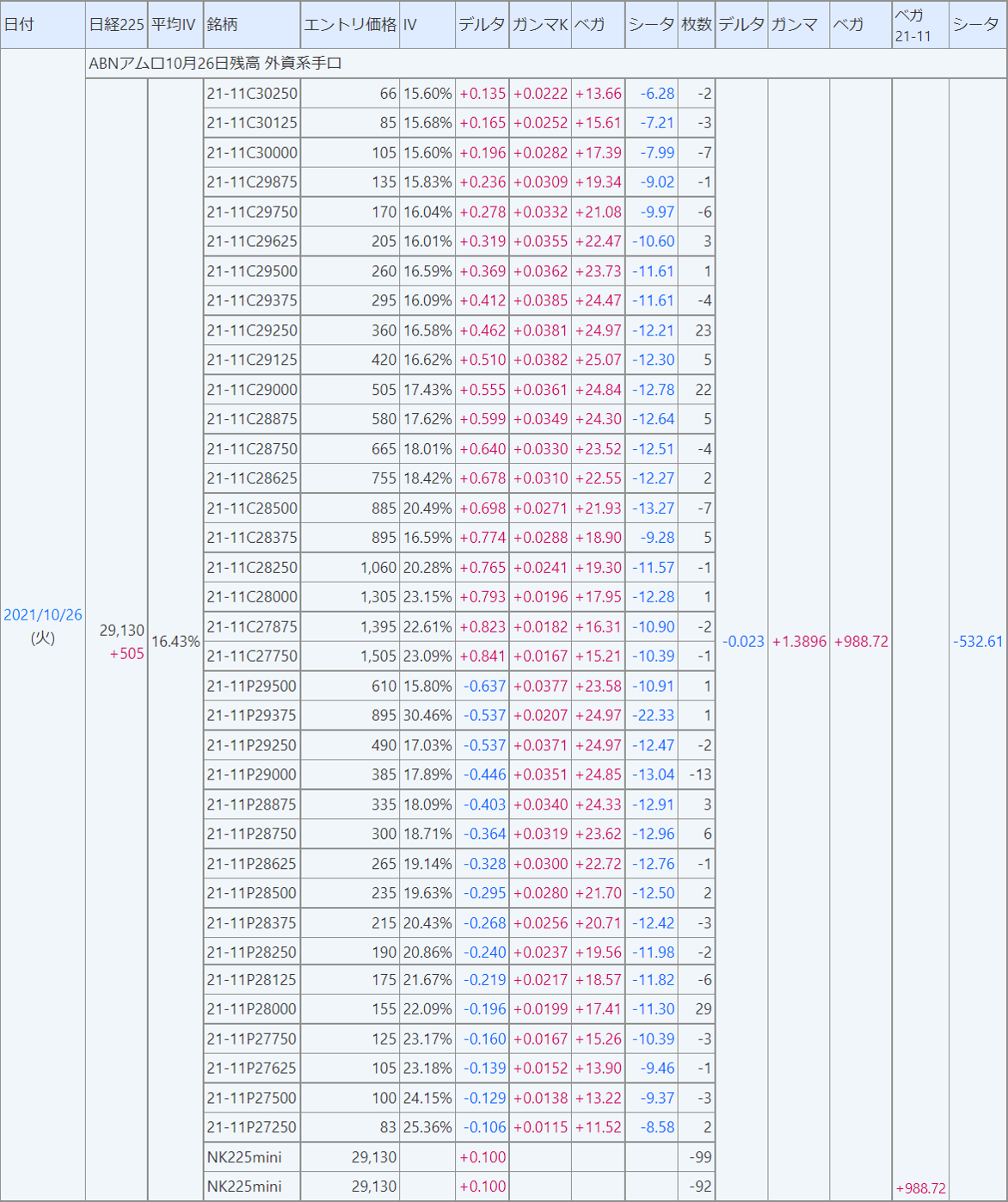
Task: Select the ticker 21-11C30250
Action: point(252,94)
